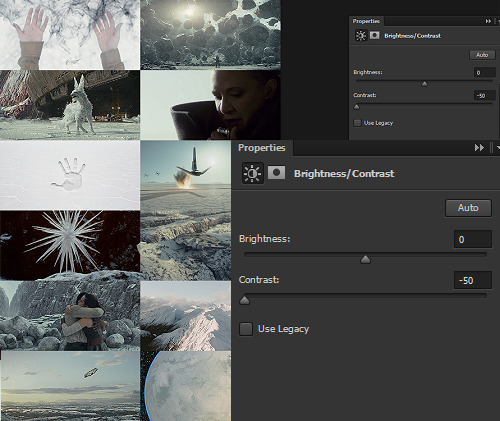This screenshot has height=421, width=500.
Task: Click the large Brightness value field showing 0
Action: coord(473,239)
